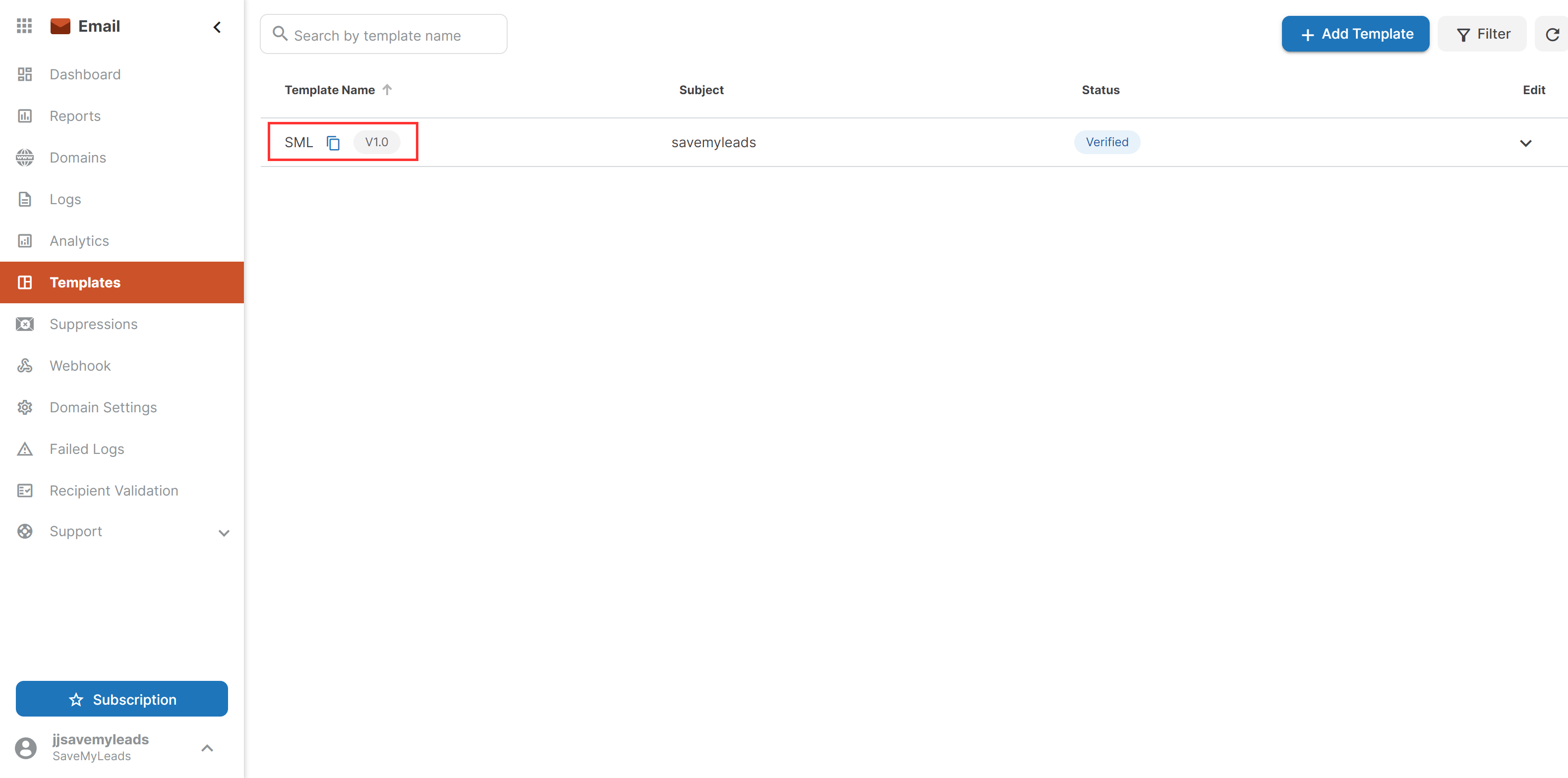Click the Templates layout icon
Image resolution: width=1568 pixels, height=778 pixels.
[x=25, y=282]
